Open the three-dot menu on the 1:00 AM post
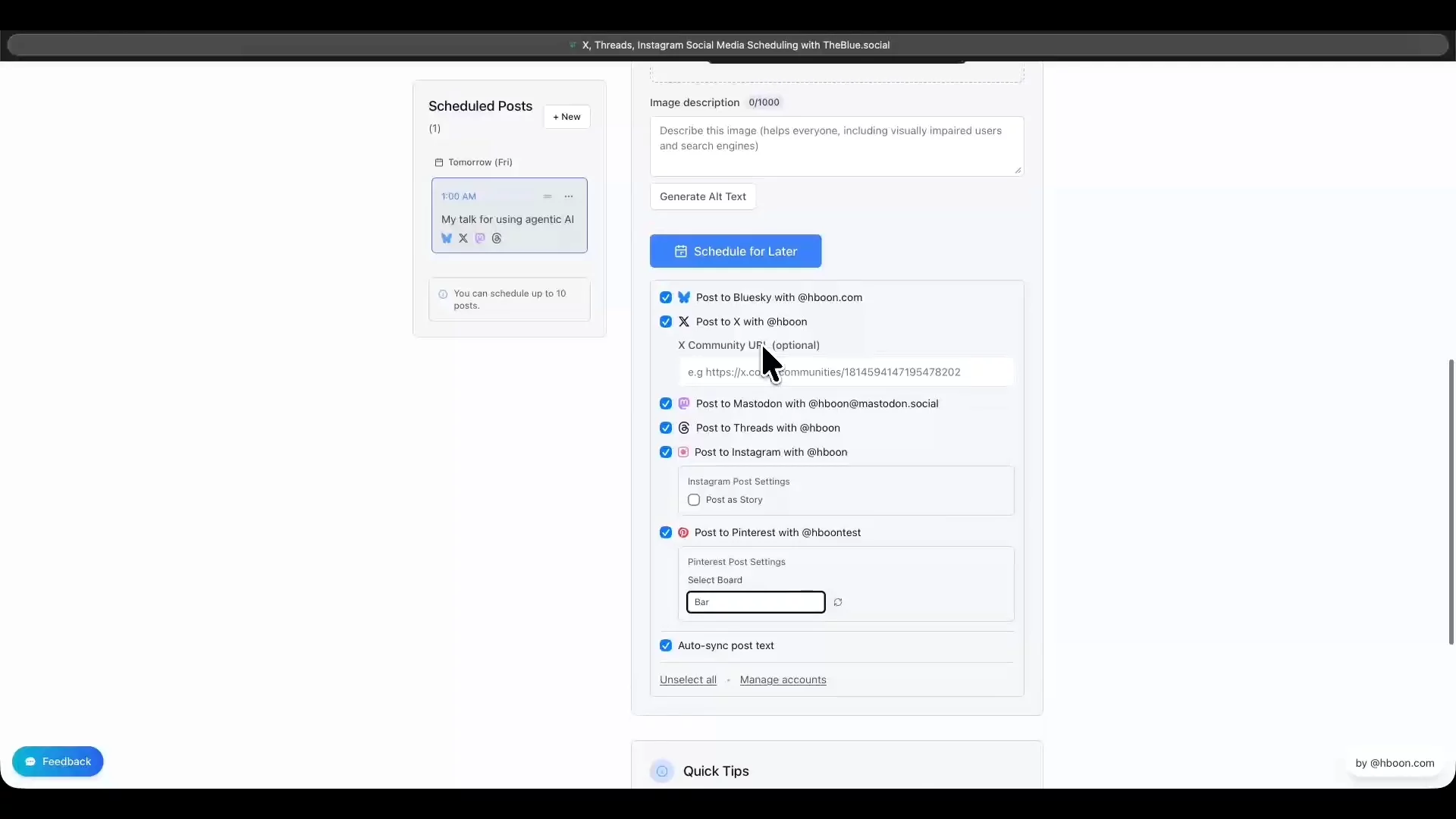 pos(569,196)
